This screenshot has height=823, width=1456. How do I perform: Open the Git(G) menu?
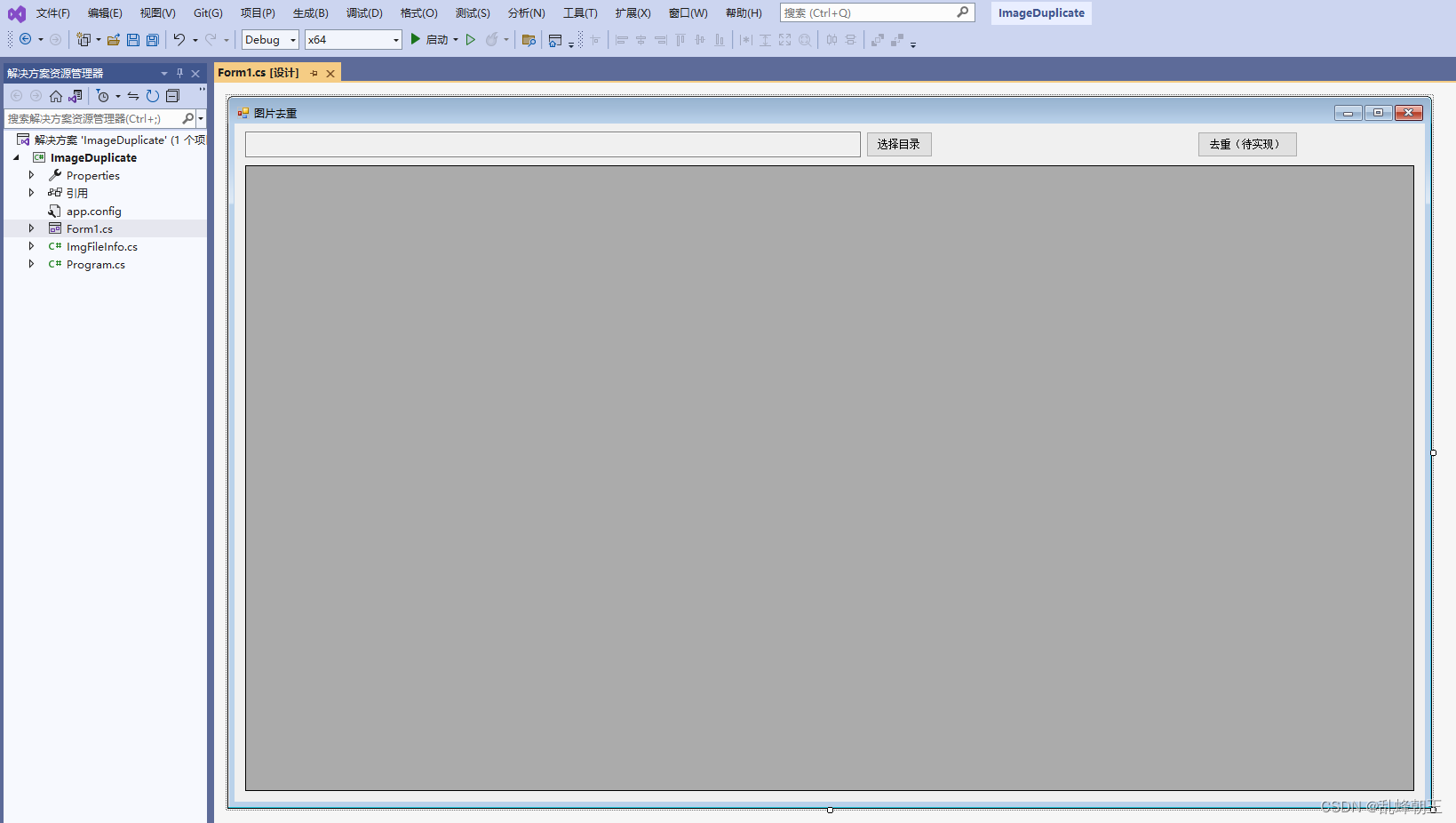click(208, 13)
